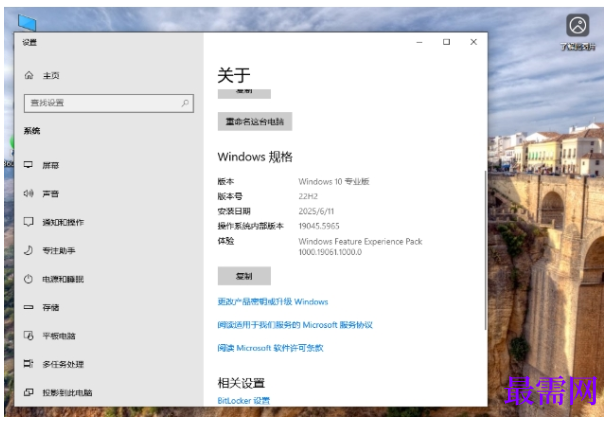Open 投影到此电脑 projecting icon
This screenshot has height=422, width=616.
point(28,392)
